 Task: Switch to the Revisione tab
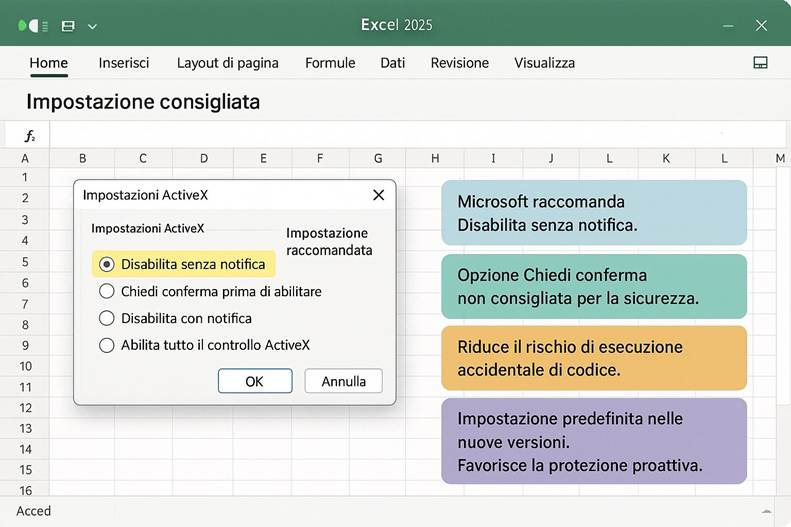coord(460,63)
